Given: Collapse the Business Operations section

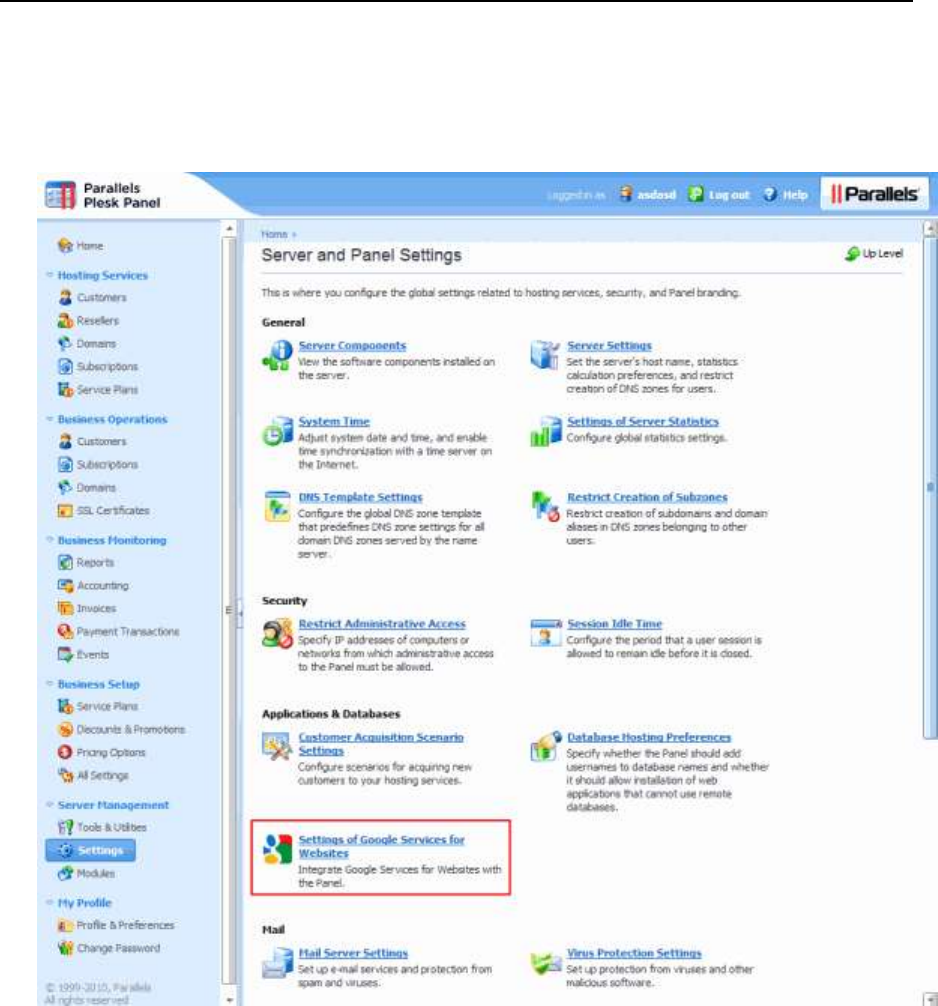Looking at the screenshot, I should coord(49,419).
